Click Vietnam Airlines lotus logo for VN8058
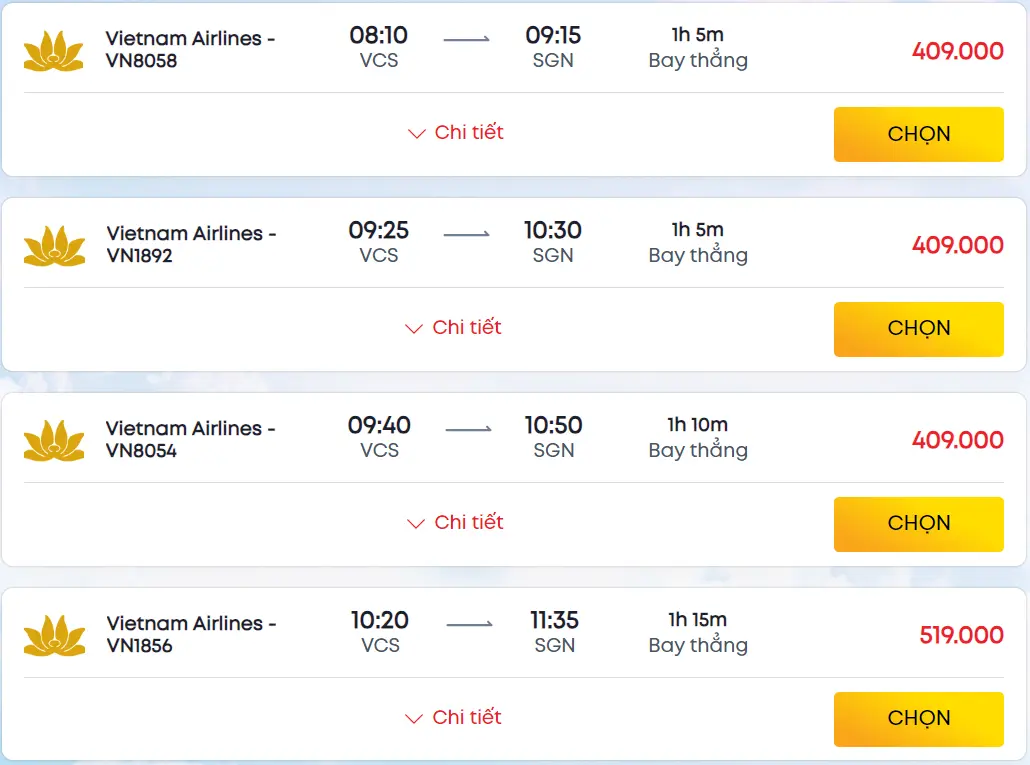1030x765 pixels. tap(54, 50)
